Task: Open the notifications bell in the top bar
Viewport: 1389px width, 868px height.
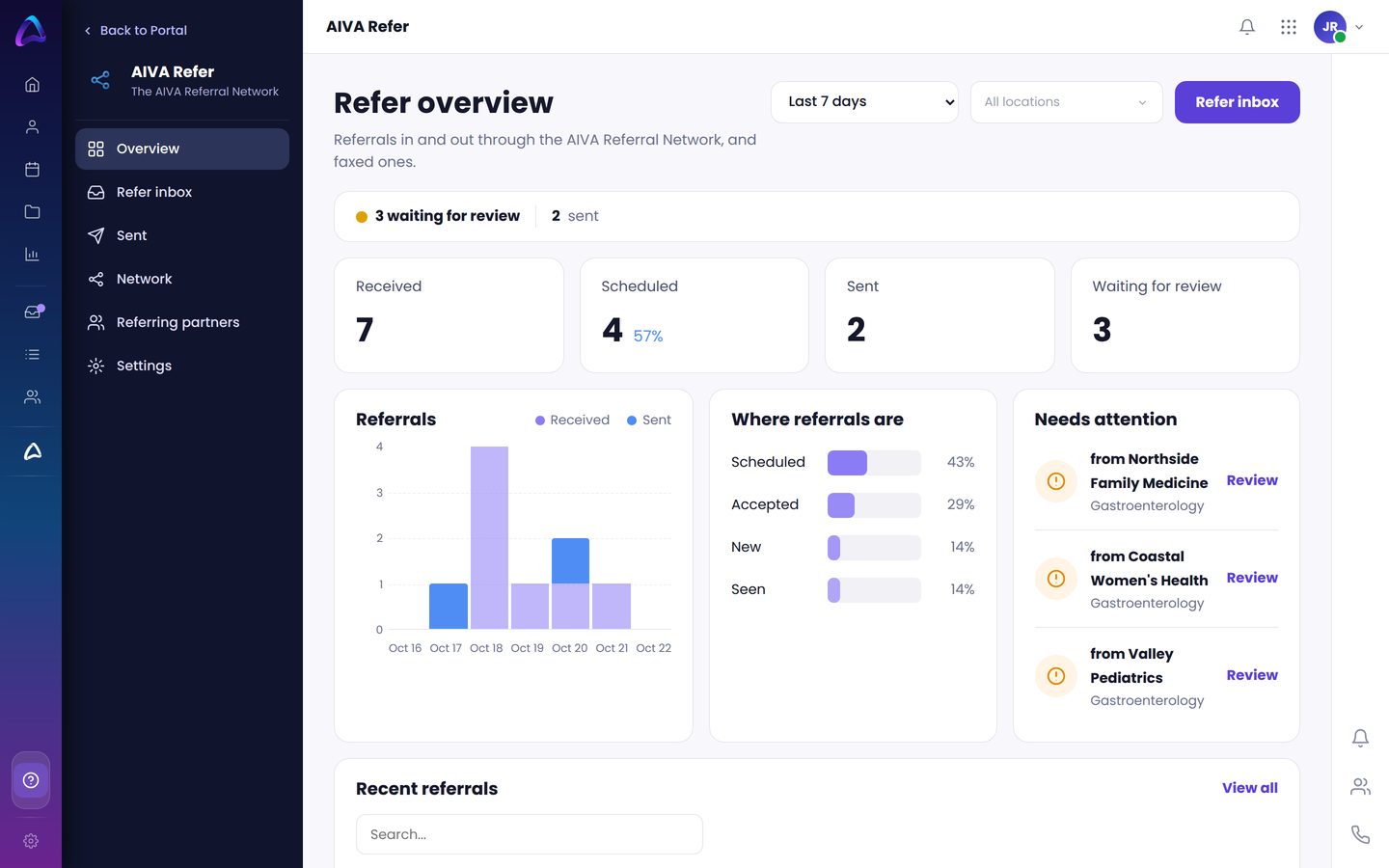Action: (x=1247, y=27)
